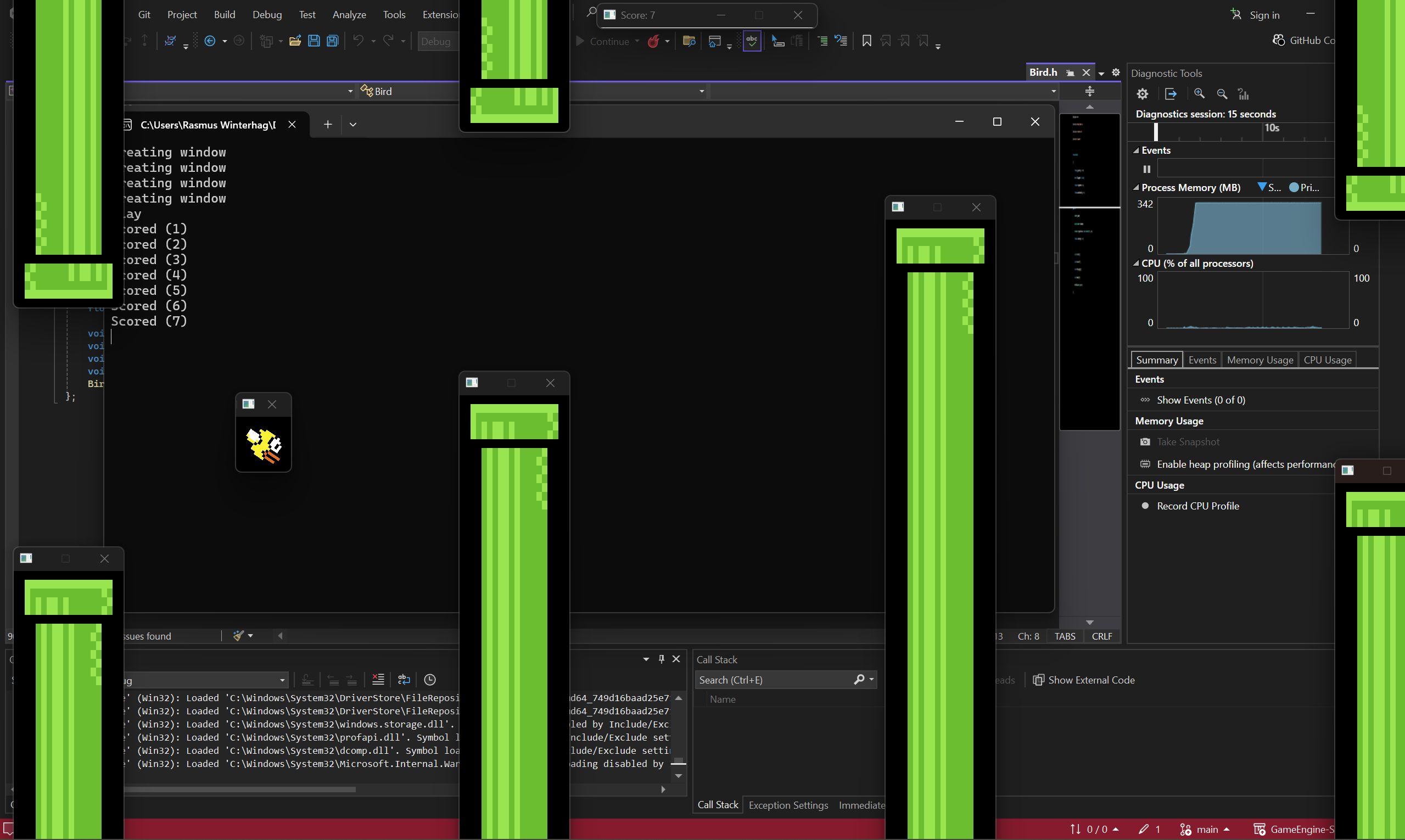Click the Find in Files folder icon
The image size is (1405, 840).
[x=689, y=41]
